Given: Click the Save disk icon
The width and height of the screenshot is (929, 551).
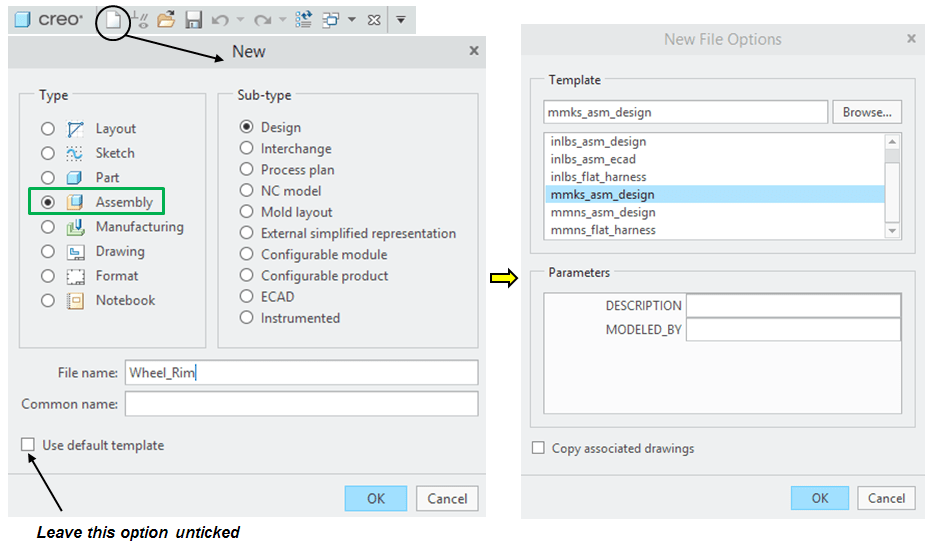Looking at the screenshot, I should (193, 19).
